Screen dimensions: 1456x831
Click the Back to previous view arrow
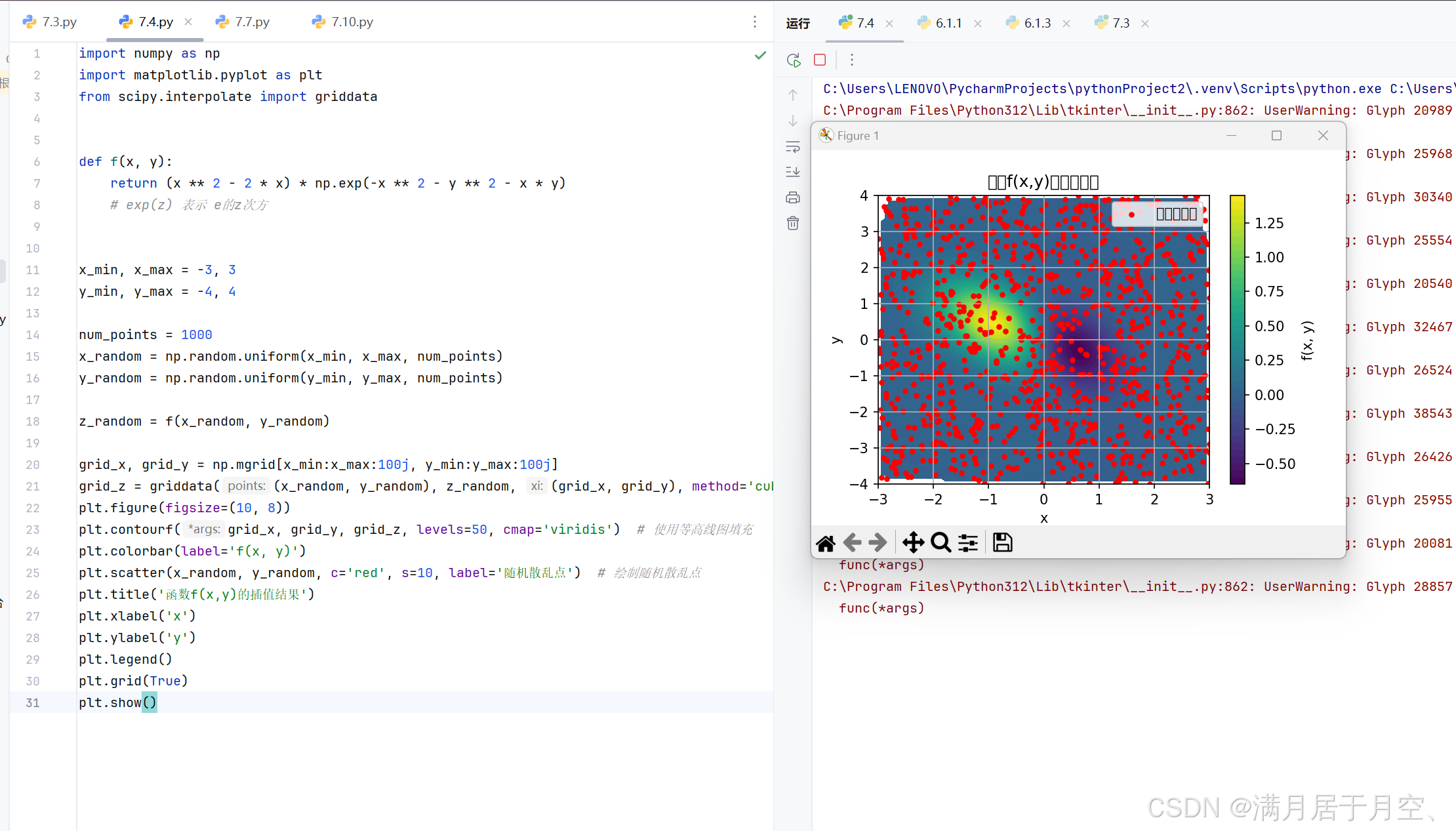coord(852,542)
